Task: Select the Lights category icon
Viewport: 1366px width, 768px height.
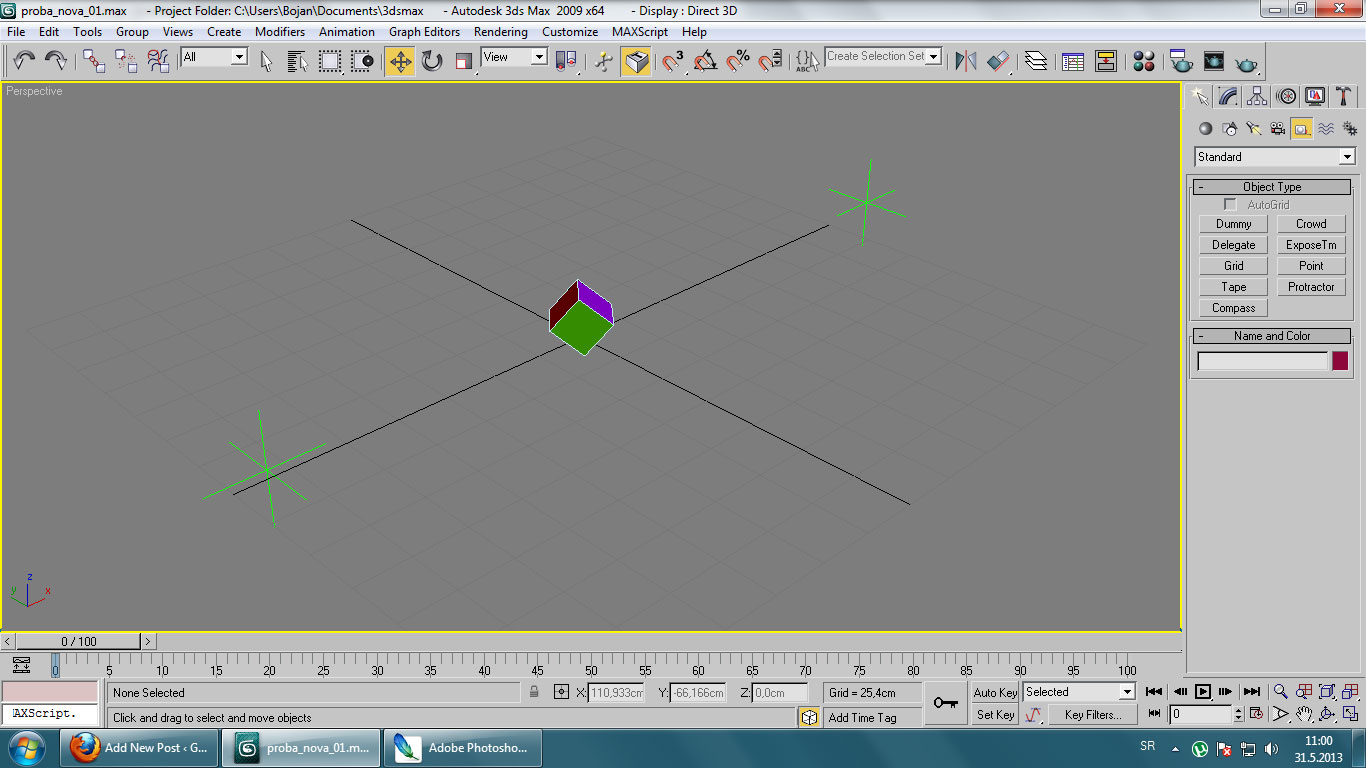Action: (1253, 128)
